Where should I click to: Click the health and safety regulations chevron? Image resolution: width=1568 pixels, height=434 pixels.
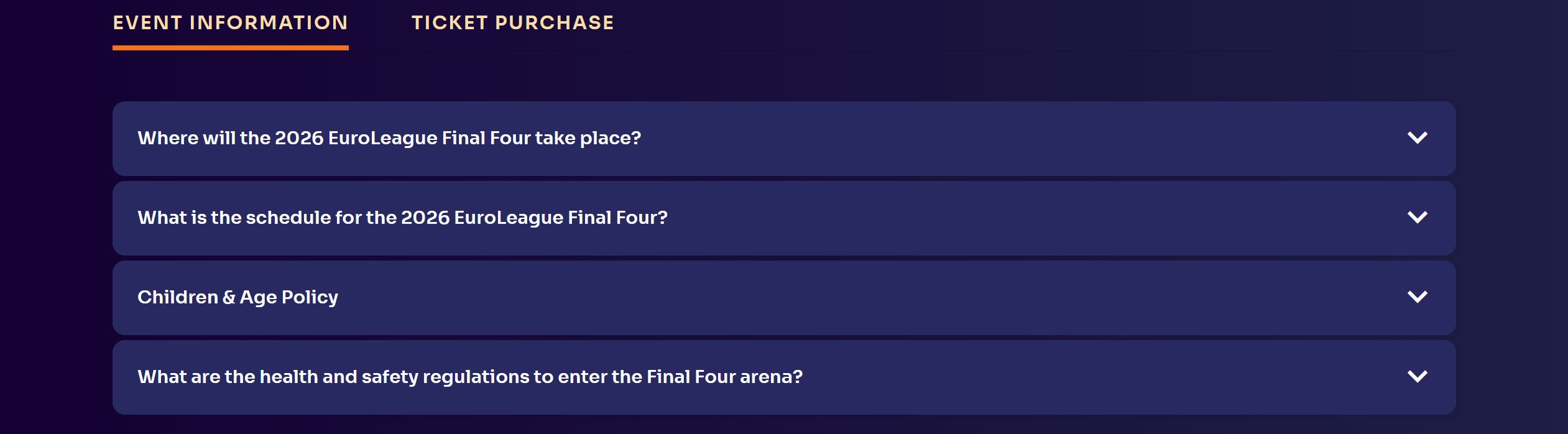[1417, 376]
